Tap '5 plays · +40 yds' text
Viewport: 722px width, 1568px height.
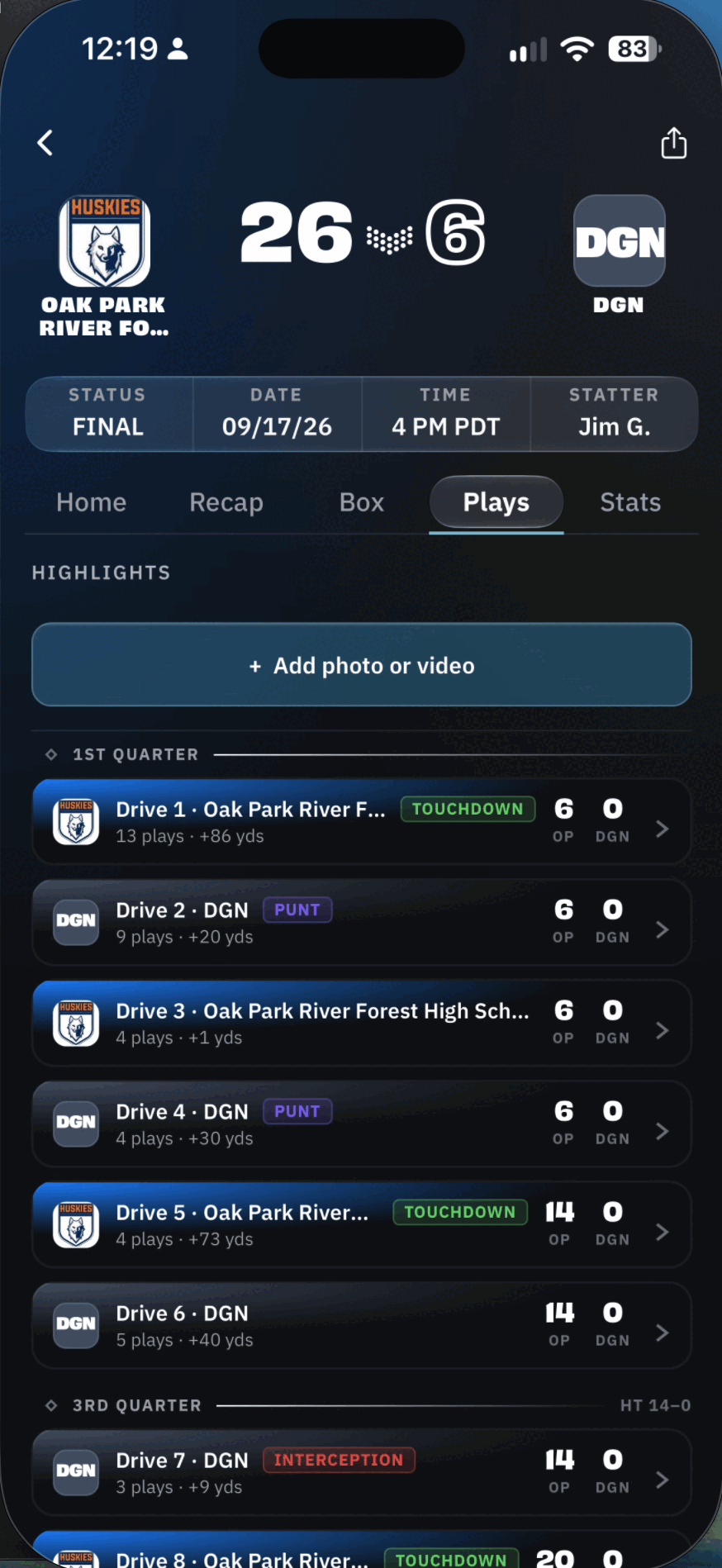[184, 1340]
